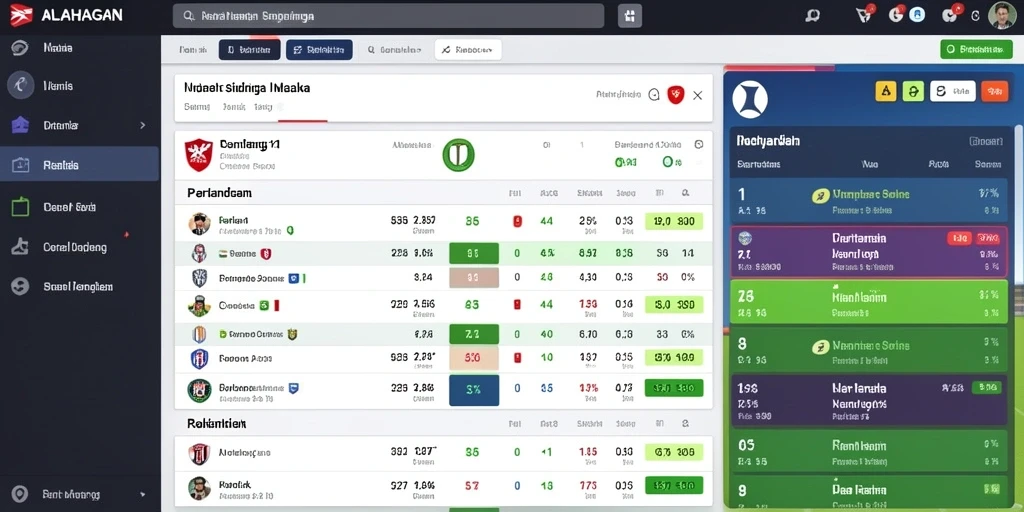This screenshot has height=512, width=1024.
Task: Select the blue row numbered 1 in the right panel
Action: pyautogui.click(x=869, y=202)
